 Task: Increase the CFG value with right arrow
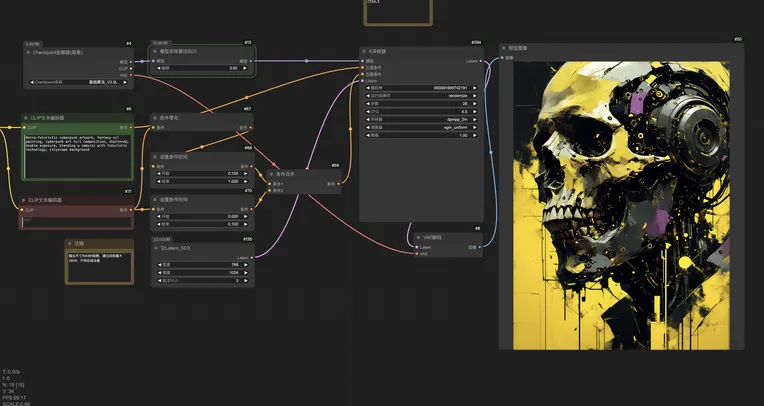(x=476, y=111)
